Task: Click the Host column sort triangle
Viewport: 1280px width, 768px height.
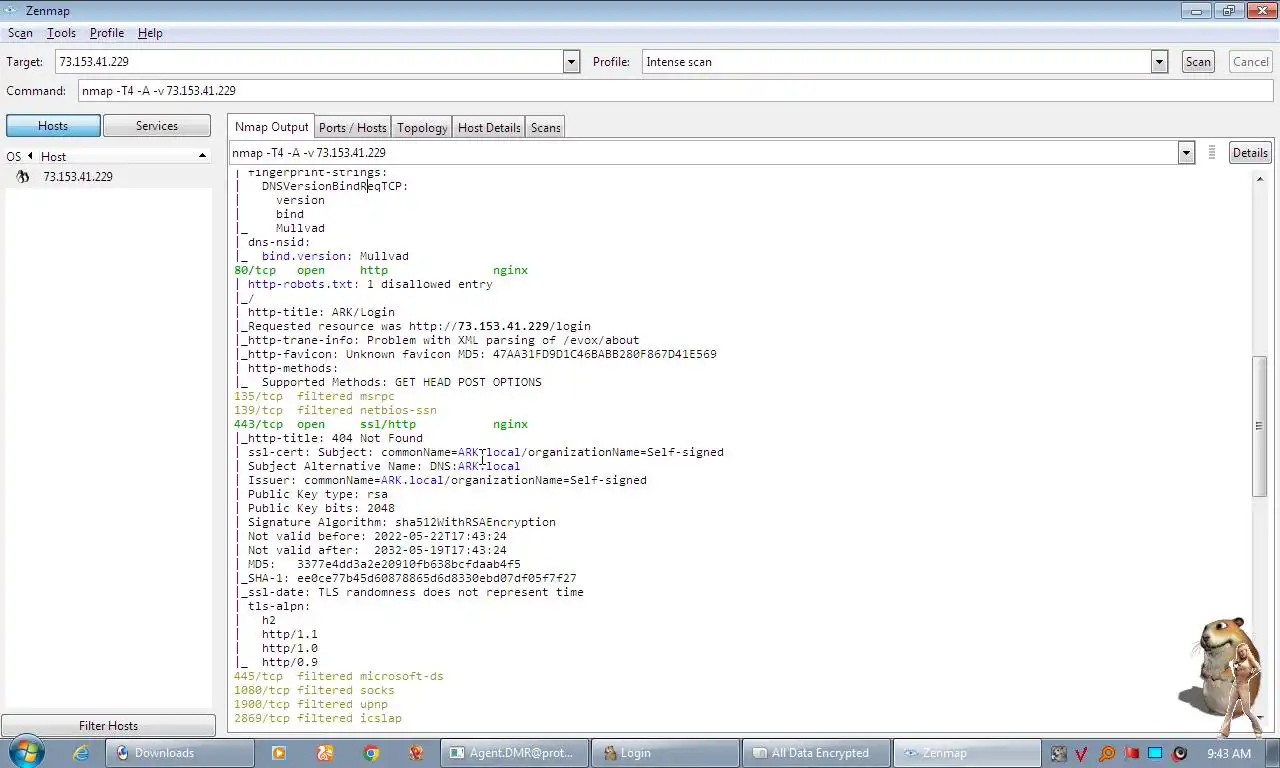Action: [202, 156]
